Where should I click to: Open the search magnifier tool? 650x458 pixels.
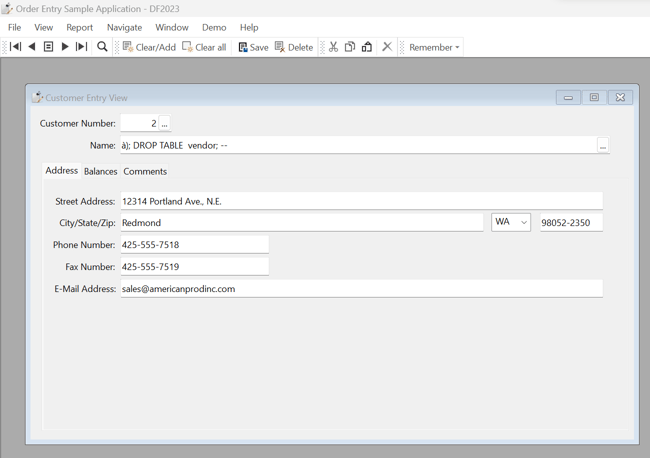coord(102,47)
